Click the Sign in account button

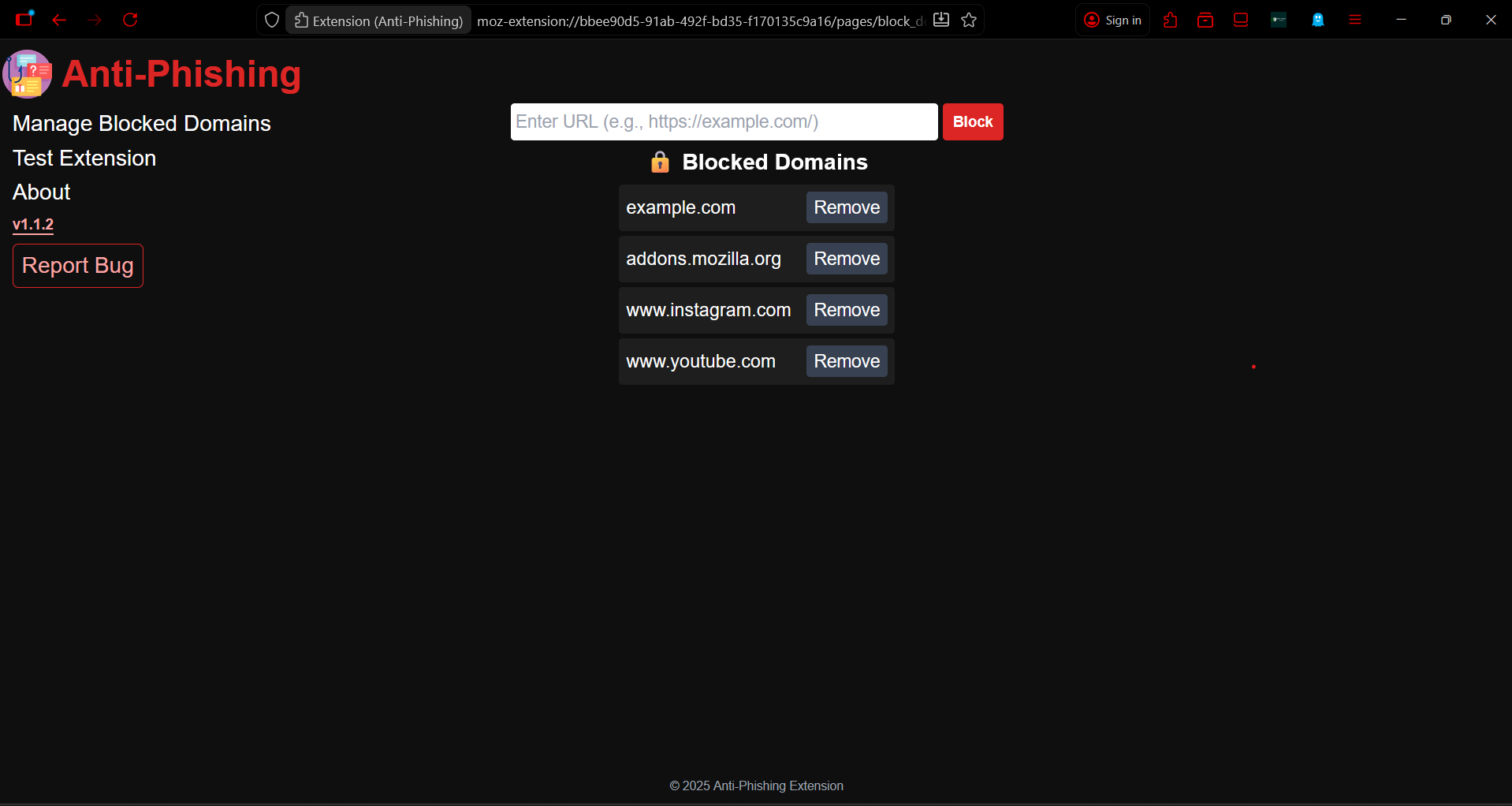pos(1112,21)
